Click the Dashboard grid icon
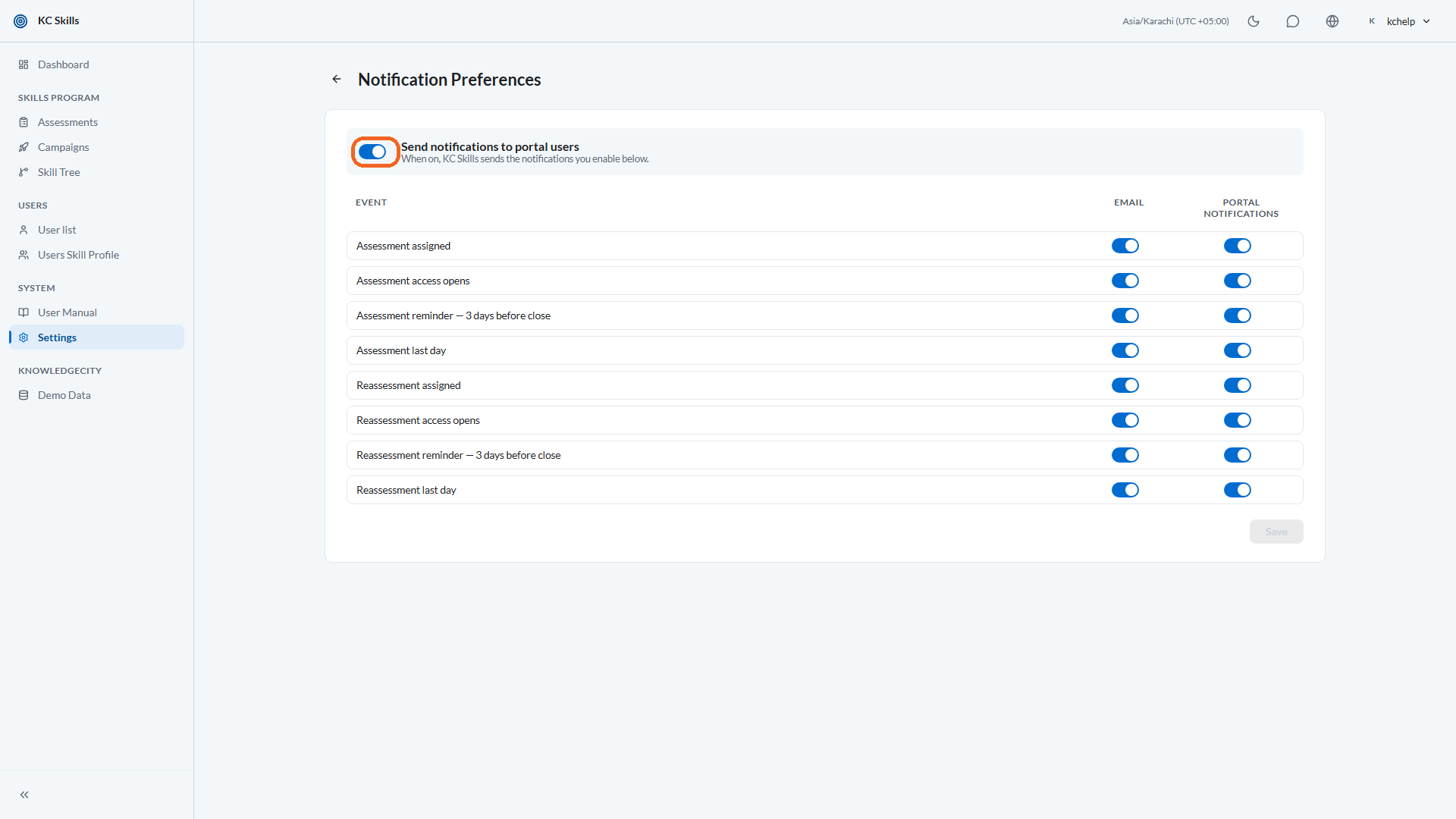1456x819 pixels. click(x=24, y=64)
